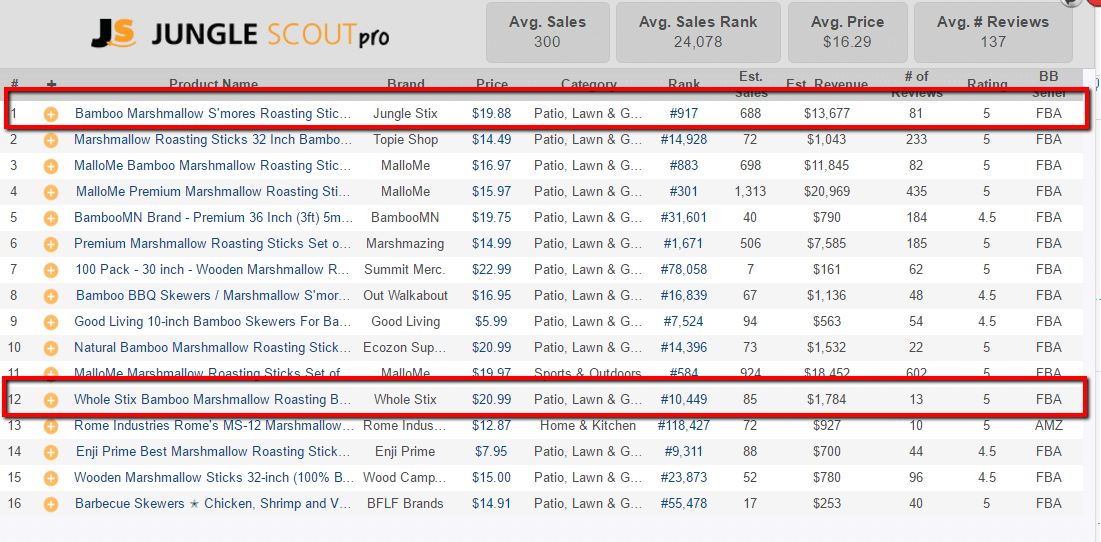Click plus icon for Enji Prime row

51,452
